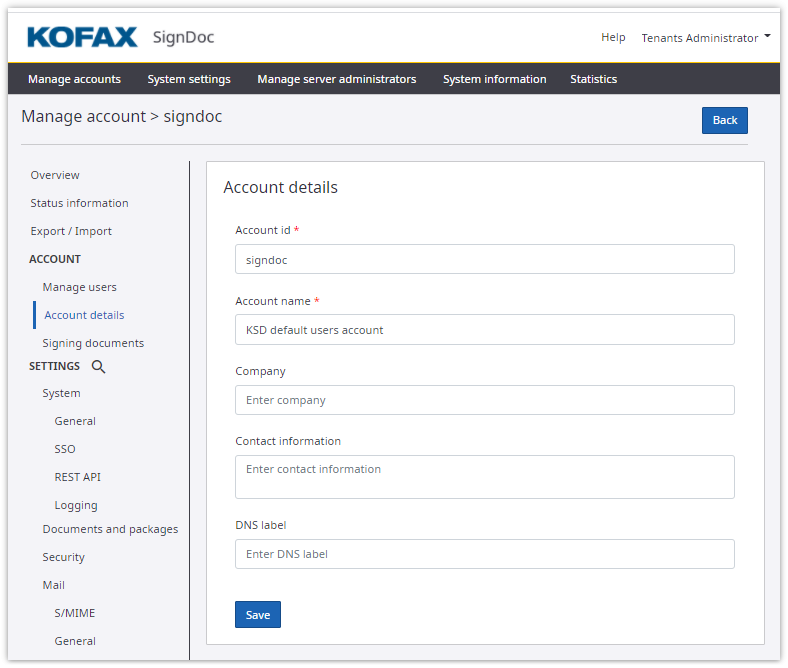The image size is (788, 668).
Task: Switch to the Statistics menu
Action: [593, 79]
